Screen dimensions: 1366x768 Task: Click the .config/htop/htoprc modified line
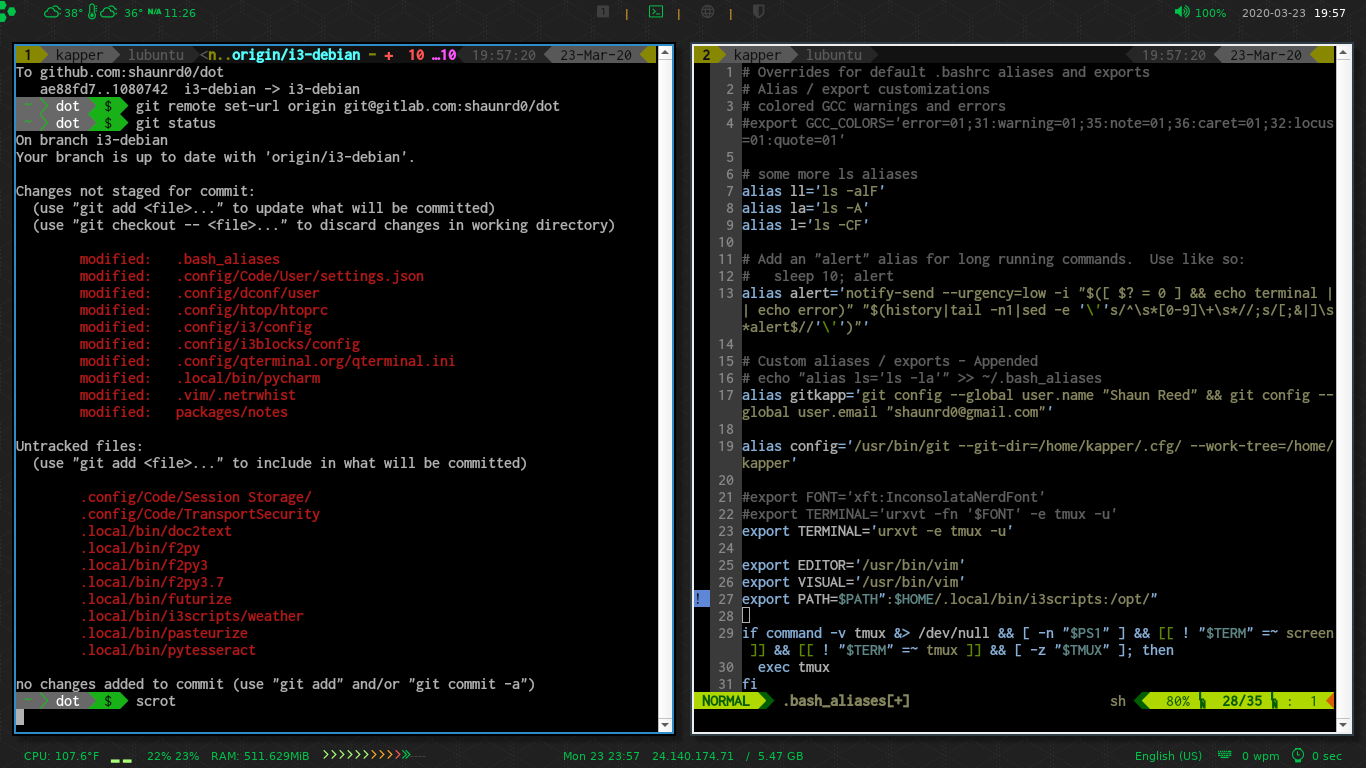point(204,310)
